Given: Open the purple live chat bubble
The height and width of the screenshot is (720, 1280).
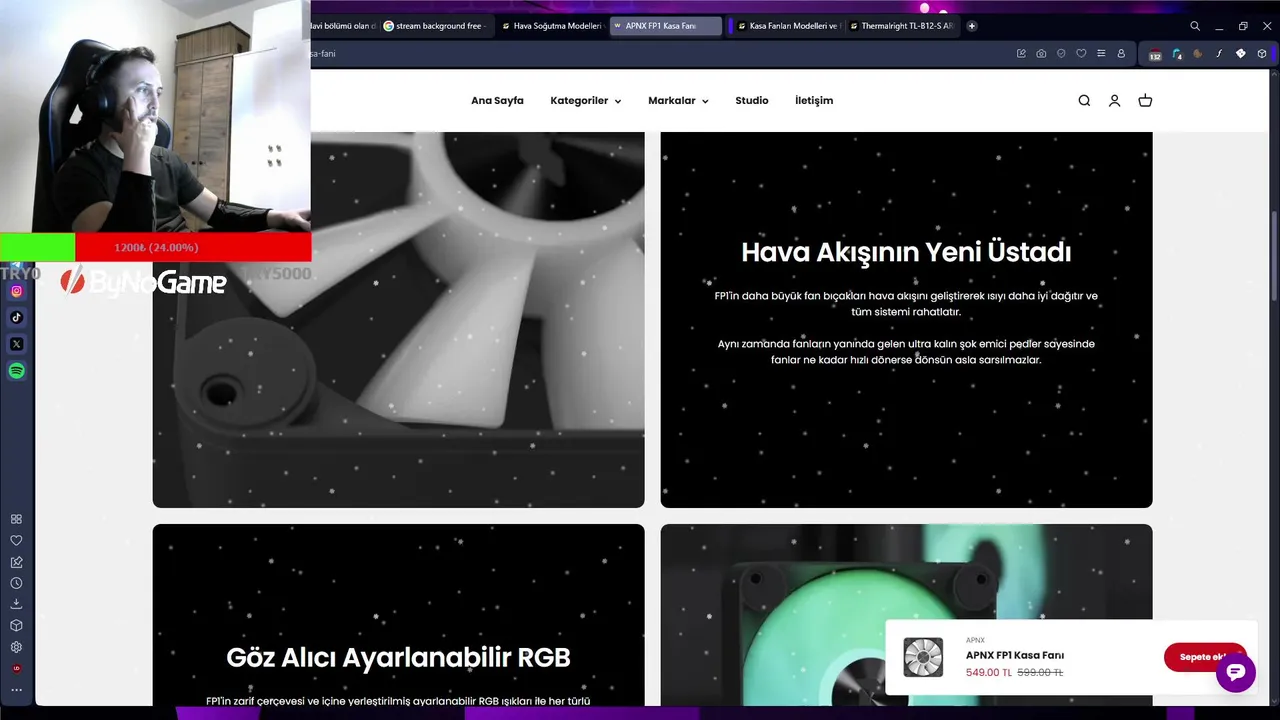Looking at the screenshot, I should 1236,672.
